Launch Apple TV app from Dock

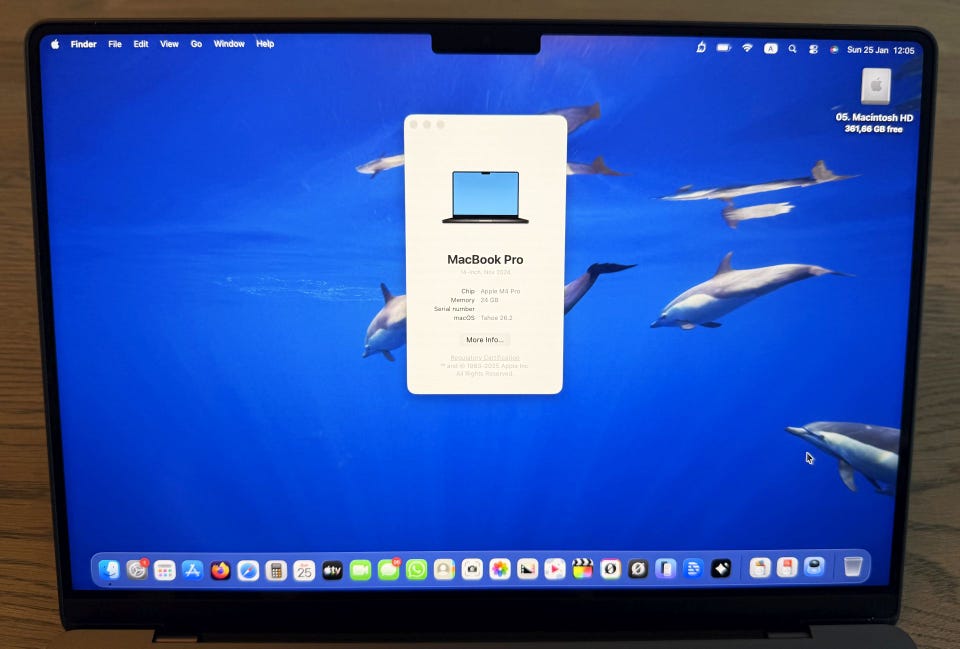332,570
